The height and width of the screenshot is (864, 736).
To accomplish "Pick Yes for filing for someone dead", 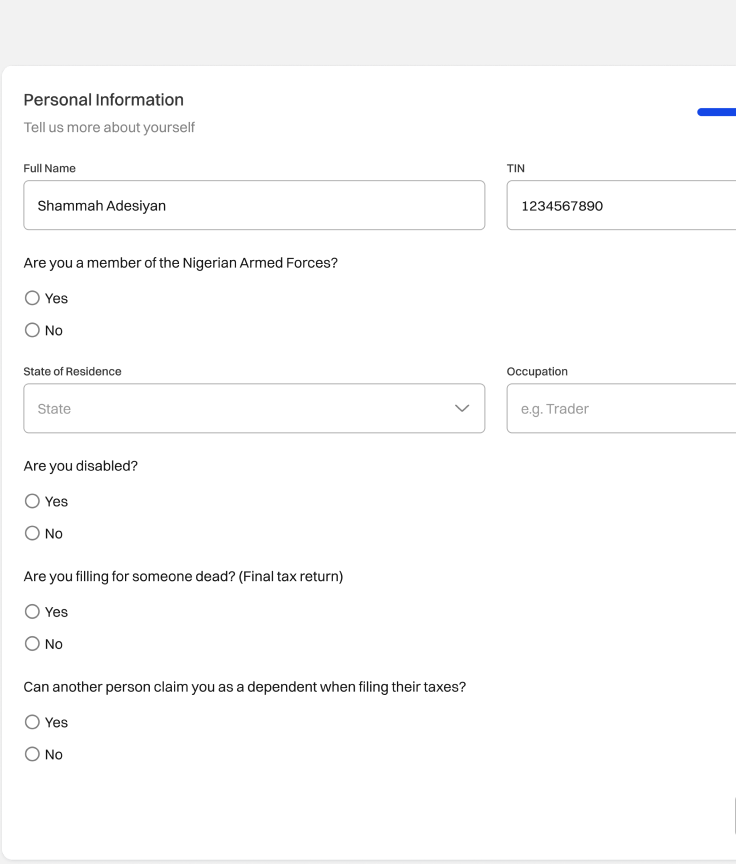I will pos(33,612).
